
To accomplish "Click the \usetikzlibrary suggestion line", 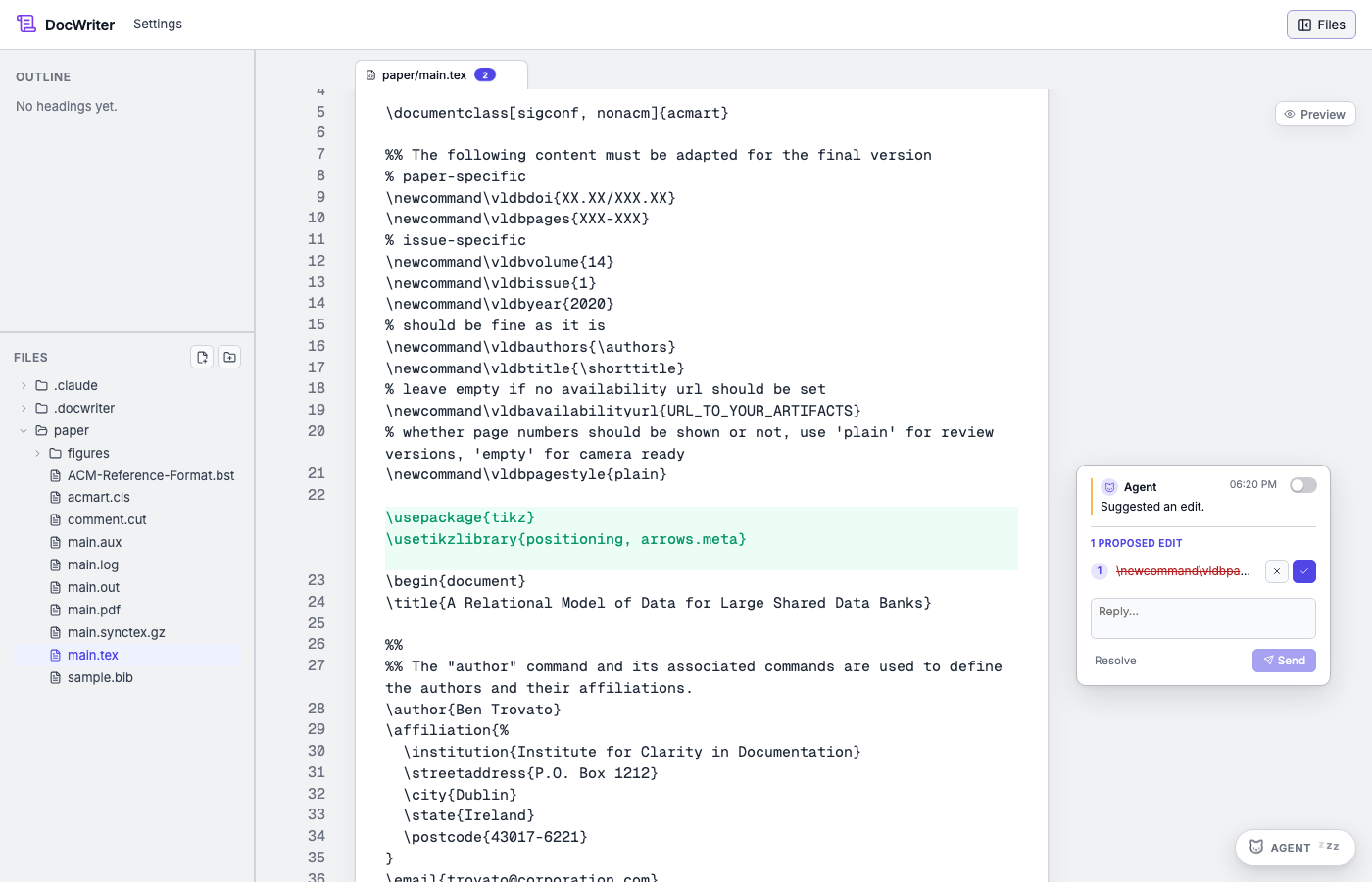I will point(566,539).
